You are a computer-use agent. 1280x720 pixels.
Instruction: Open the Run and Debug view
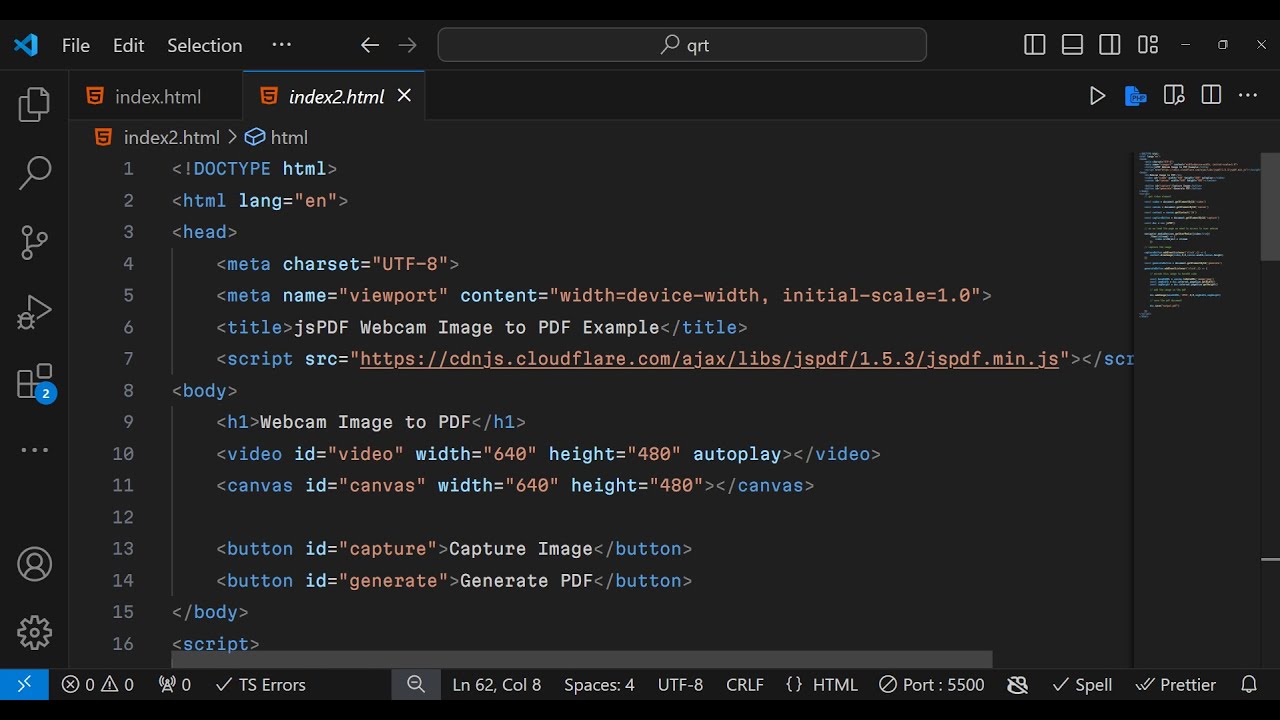pos(34,312)
